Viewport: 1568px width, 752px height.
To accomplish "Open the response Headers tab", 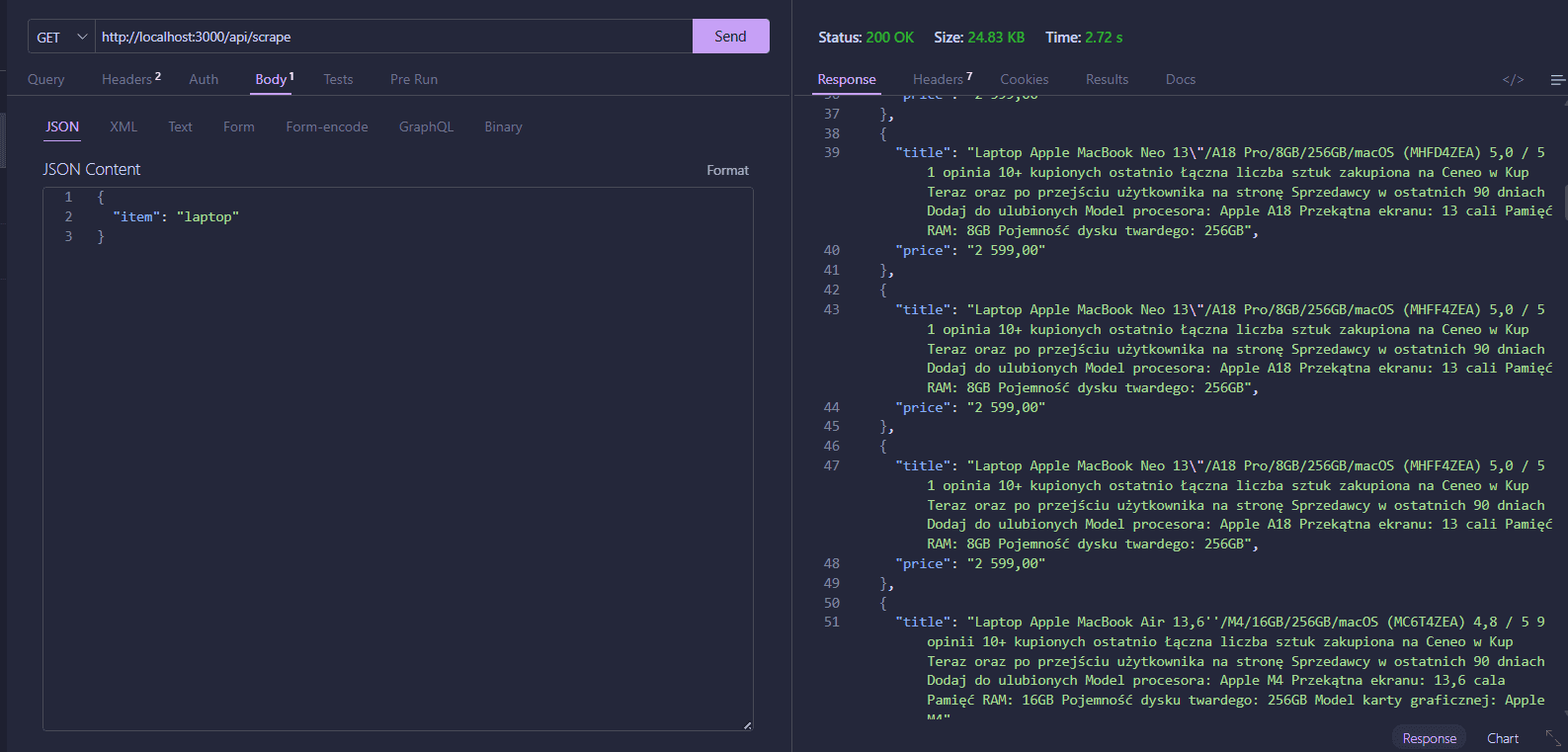I will point(942,79).
